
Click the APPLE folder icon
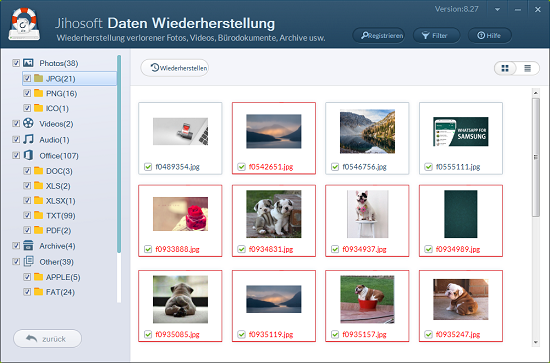39,277
